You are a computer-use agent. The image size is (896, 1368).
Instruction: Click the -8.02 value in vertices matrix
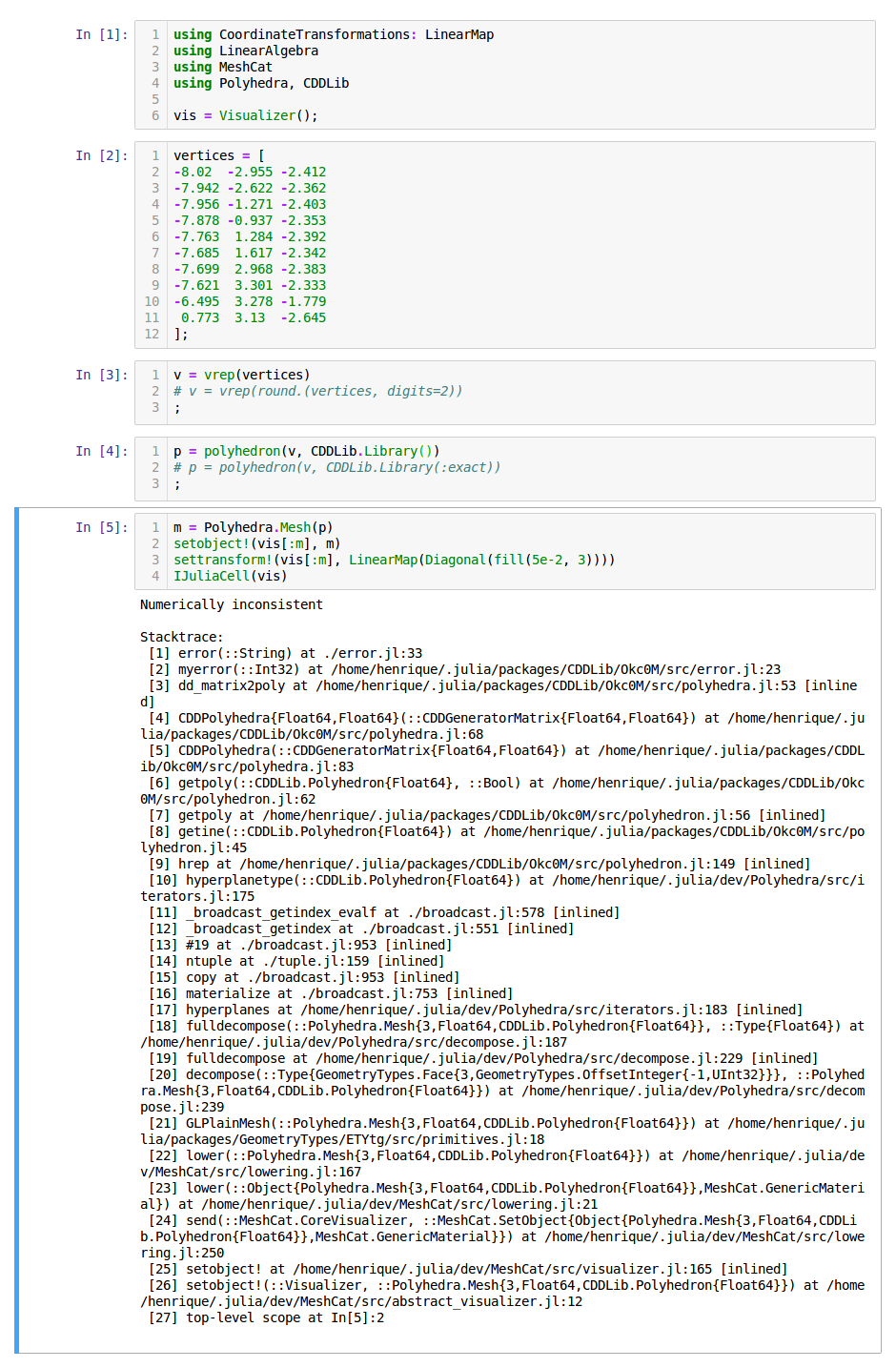pos(193,172)
